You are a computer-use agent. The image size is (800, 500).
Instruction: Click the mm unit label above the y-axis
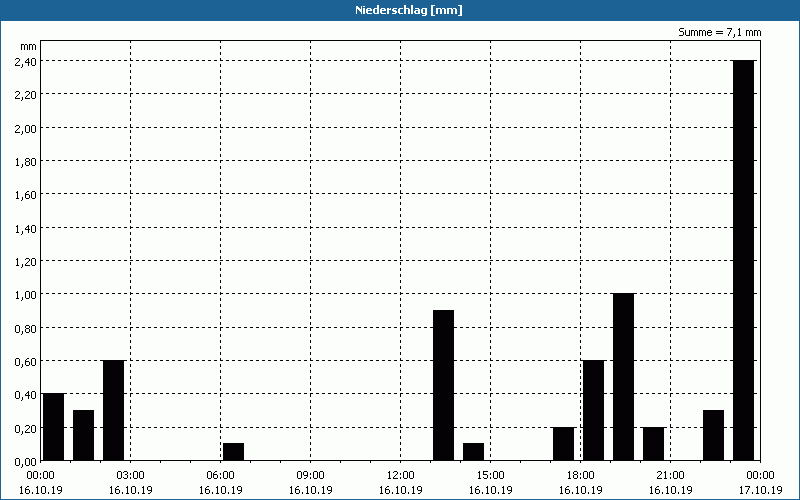29,46
